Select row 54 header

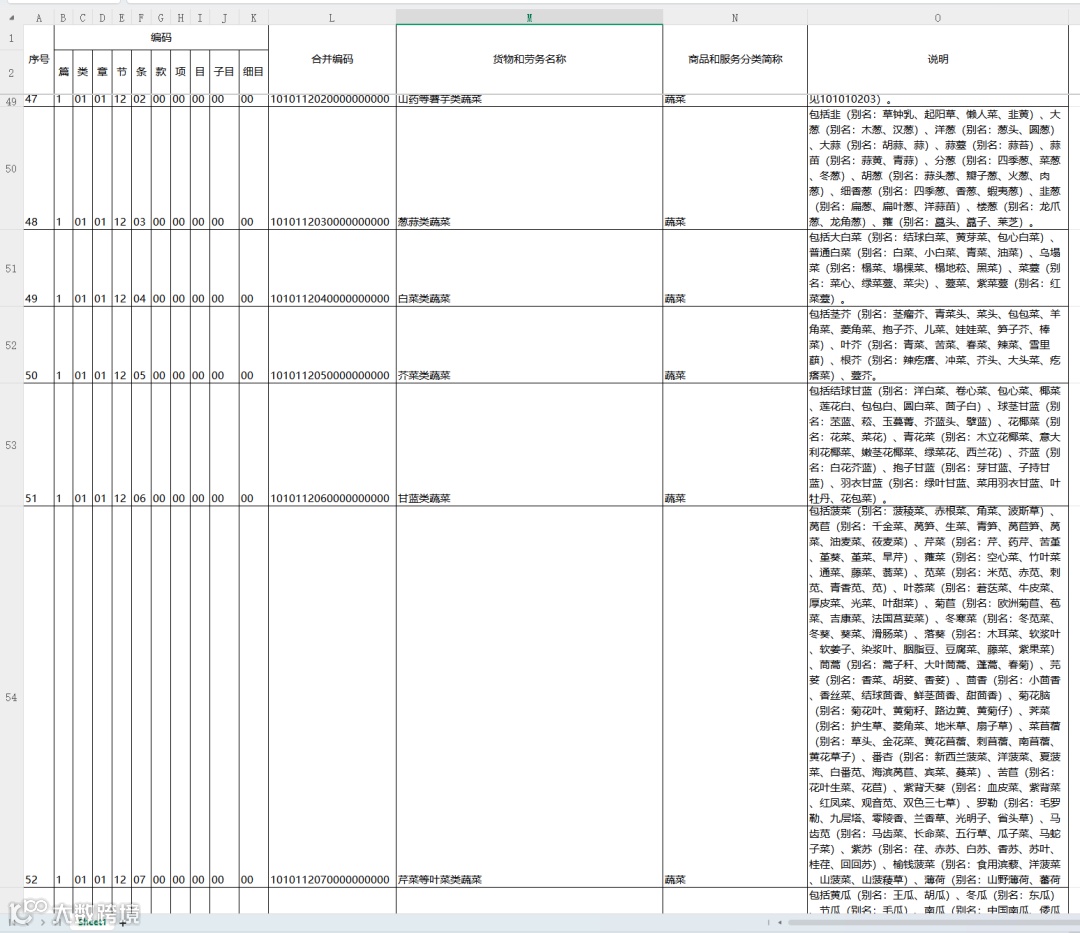11,697
